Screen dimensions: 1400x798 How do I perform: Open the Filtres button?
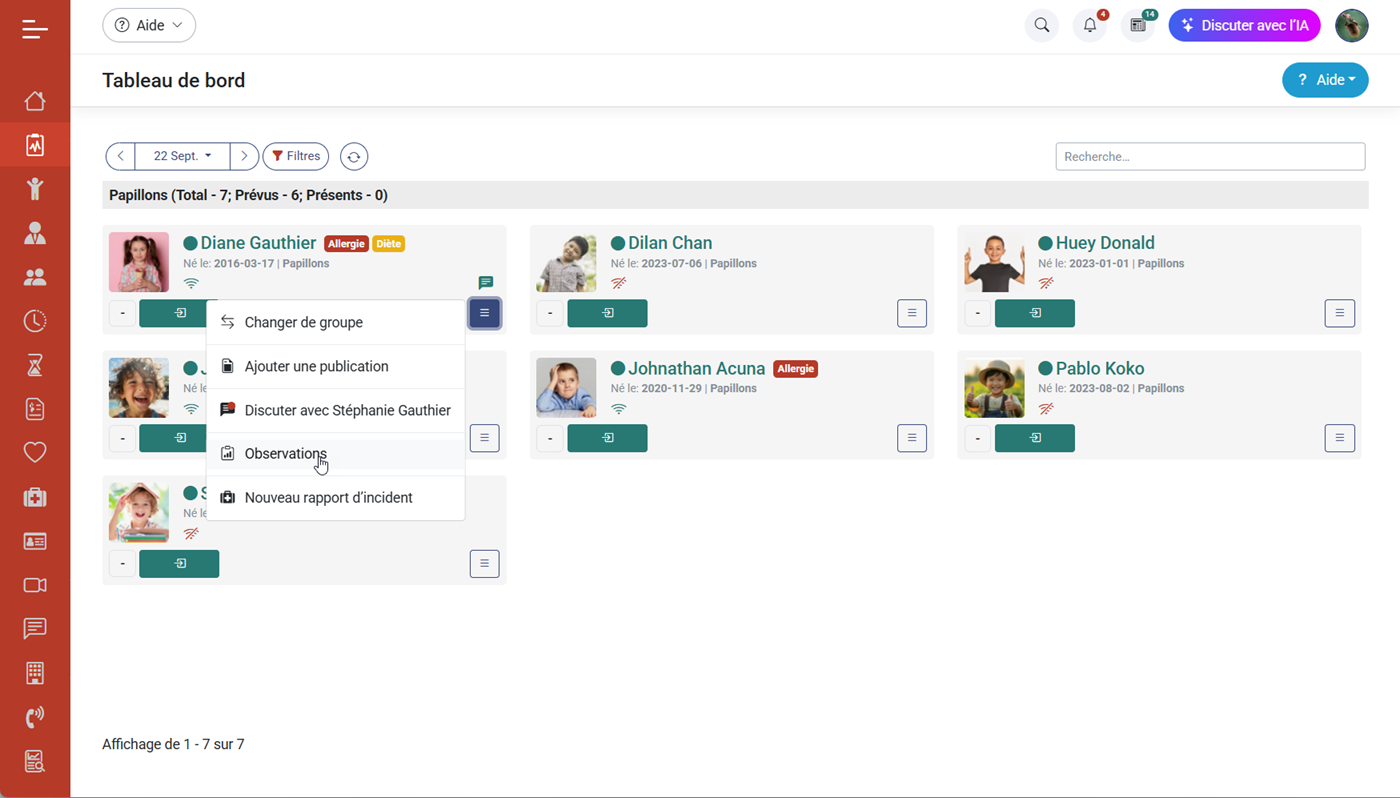296,156
